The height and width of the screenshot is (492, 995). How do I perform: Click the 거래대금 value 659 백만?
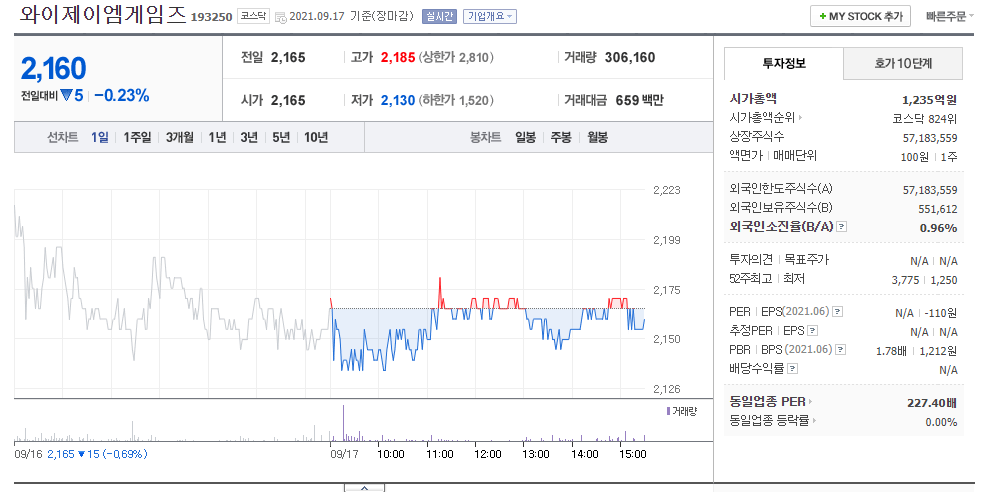[x=640, y=100]
